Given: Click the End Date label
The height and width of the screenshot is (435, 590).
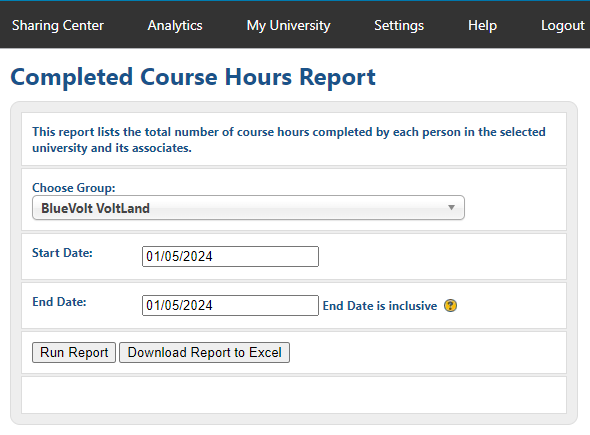Looking at the screenshot, I should click(x=59, y=302).
